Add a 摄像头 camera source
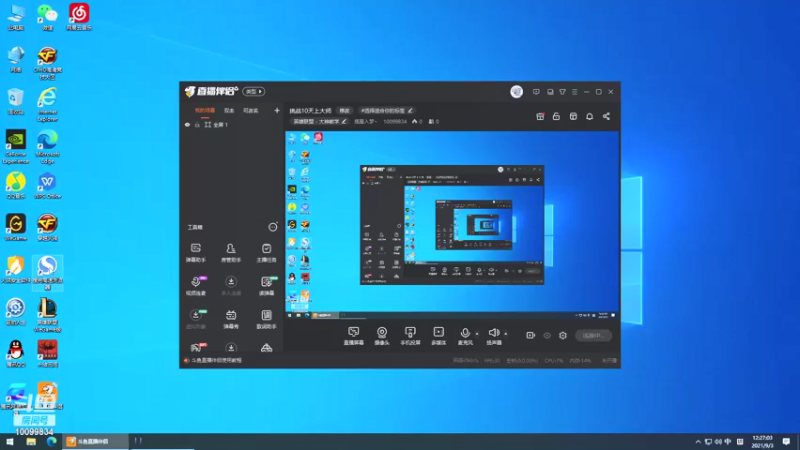Screen dimensions: 800x450 tap(382, 336)
